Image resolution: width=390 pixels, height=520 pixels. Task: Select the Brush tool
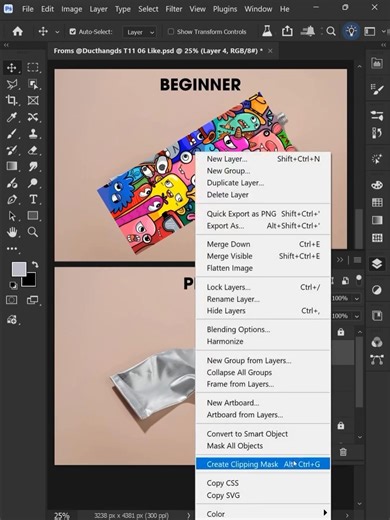click(12, 134)
